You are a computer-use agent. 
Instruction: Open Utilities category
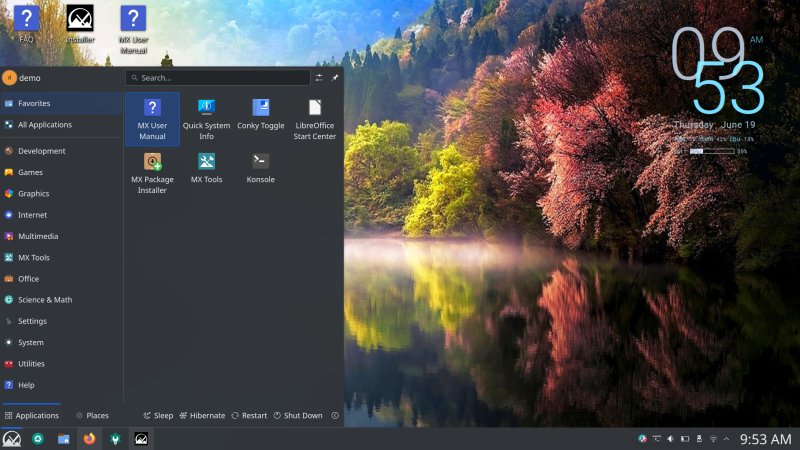point(61,364)
